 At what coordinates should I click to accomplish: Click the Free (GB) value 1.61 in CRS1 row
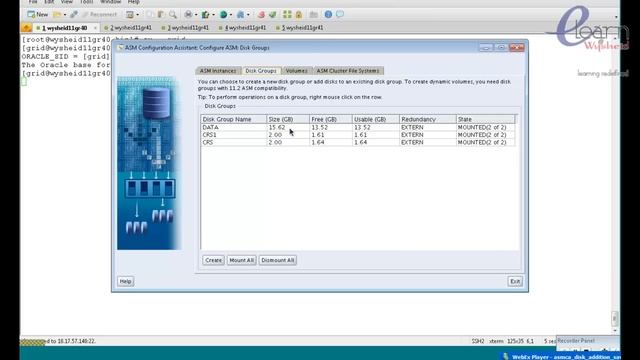coord(318,135)
